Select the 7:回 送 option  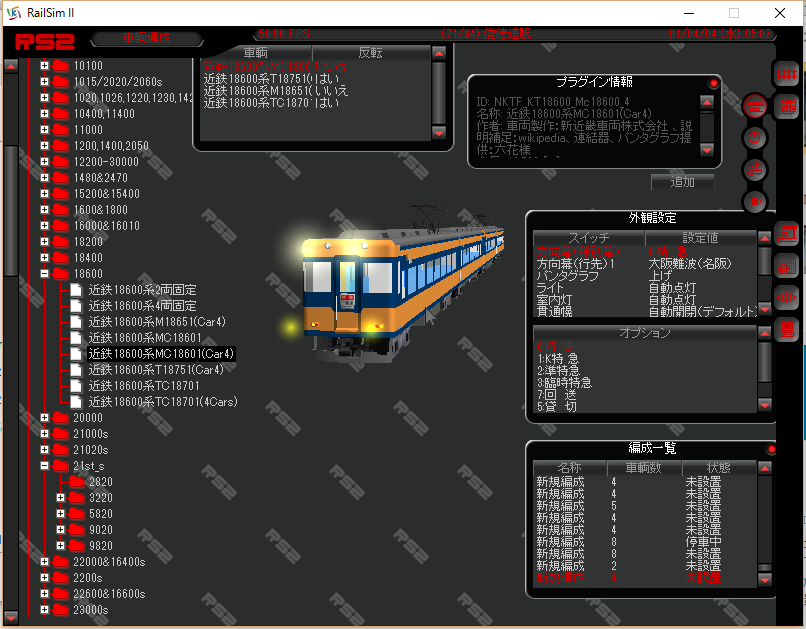[x=557, y=395]
